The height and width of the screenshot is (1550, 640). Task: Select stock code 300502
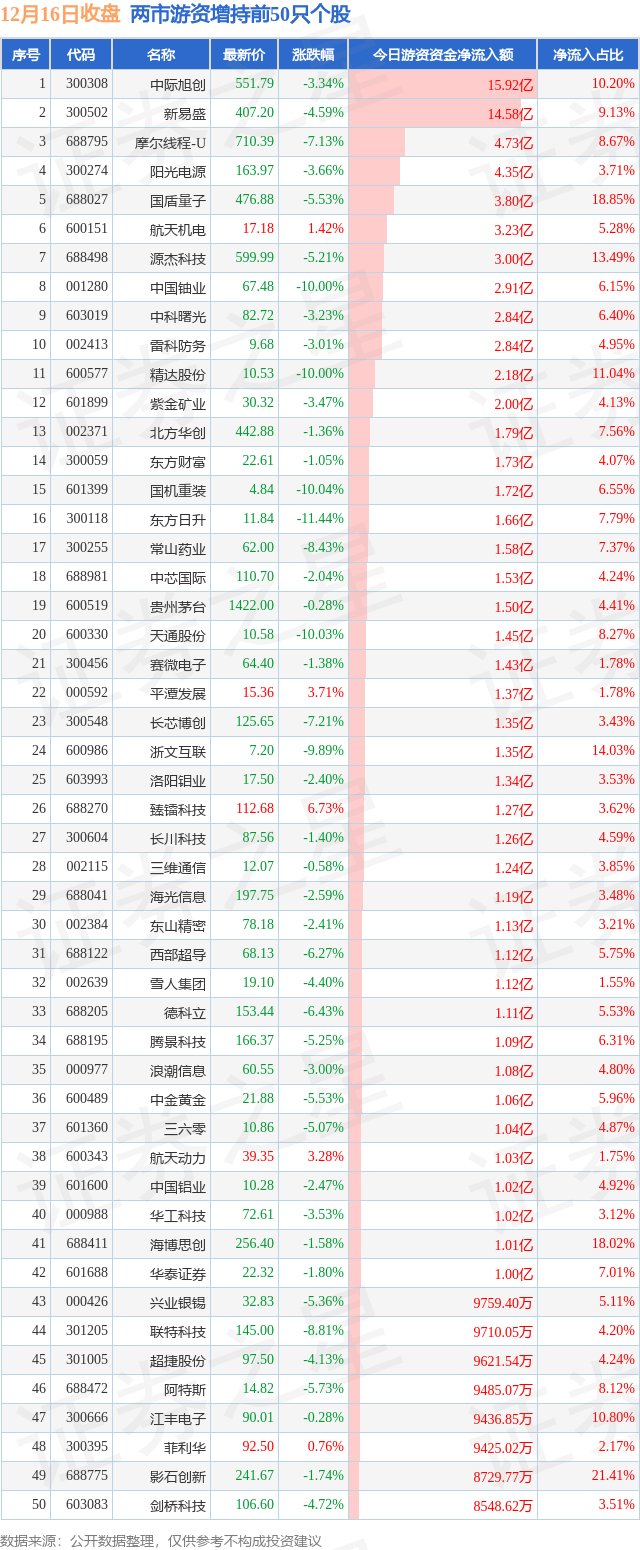(87, 113)
